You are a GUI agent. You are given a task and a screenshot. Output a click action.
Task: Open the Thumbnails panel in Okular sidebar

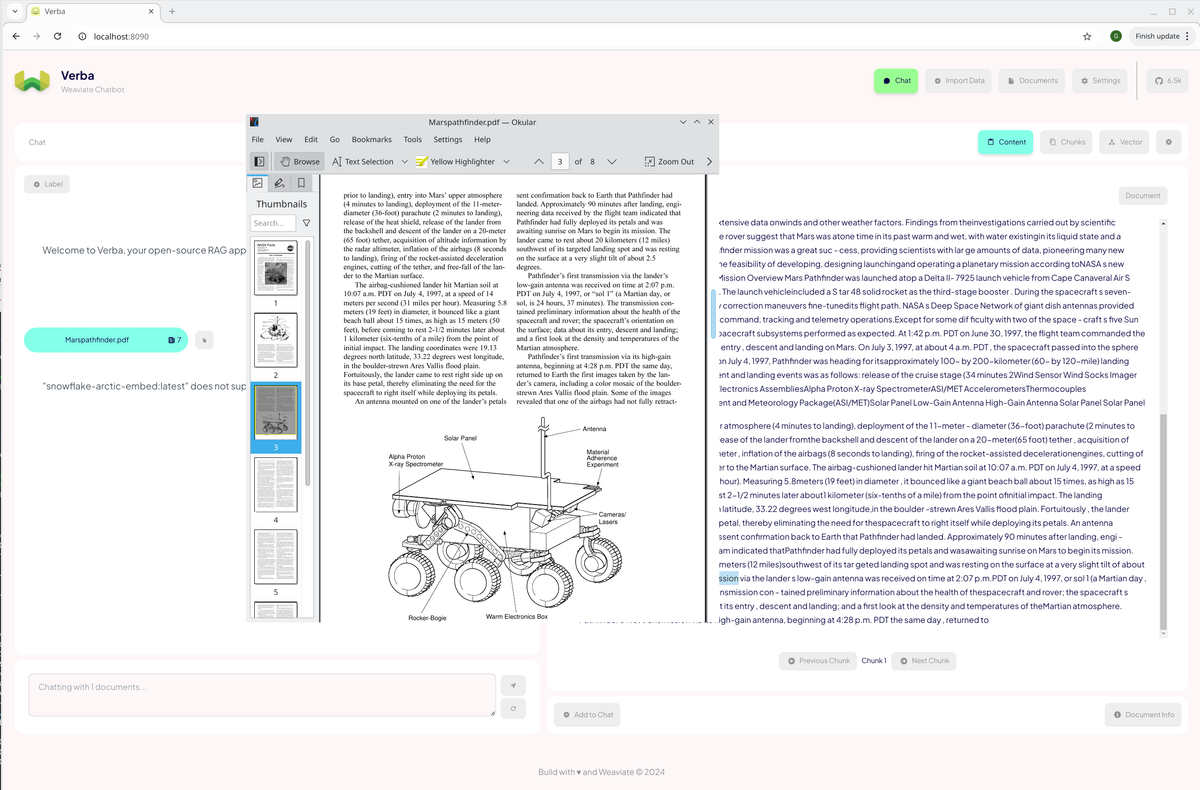[x=257, y=182]
